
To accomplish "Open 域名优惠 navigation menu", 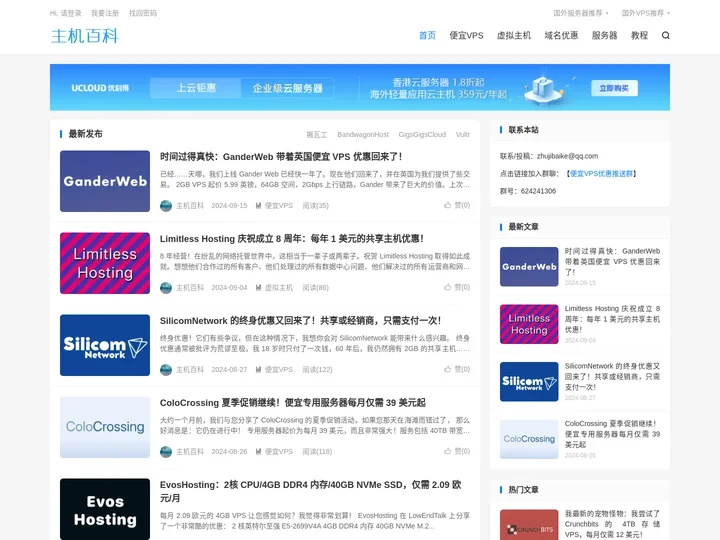I will [x=561, y=35].
